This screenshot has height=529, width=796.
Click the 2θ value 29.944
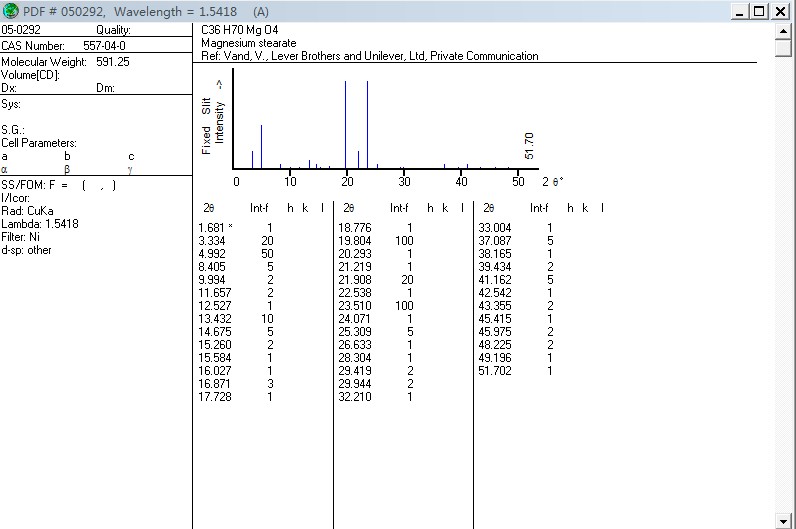click(x=355, y=384)
